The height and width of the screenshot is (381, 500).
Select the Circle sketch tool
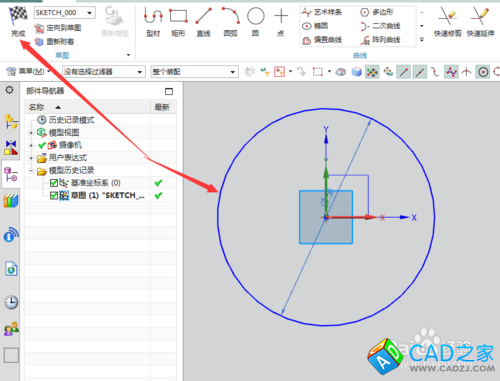tap(256, 16)
